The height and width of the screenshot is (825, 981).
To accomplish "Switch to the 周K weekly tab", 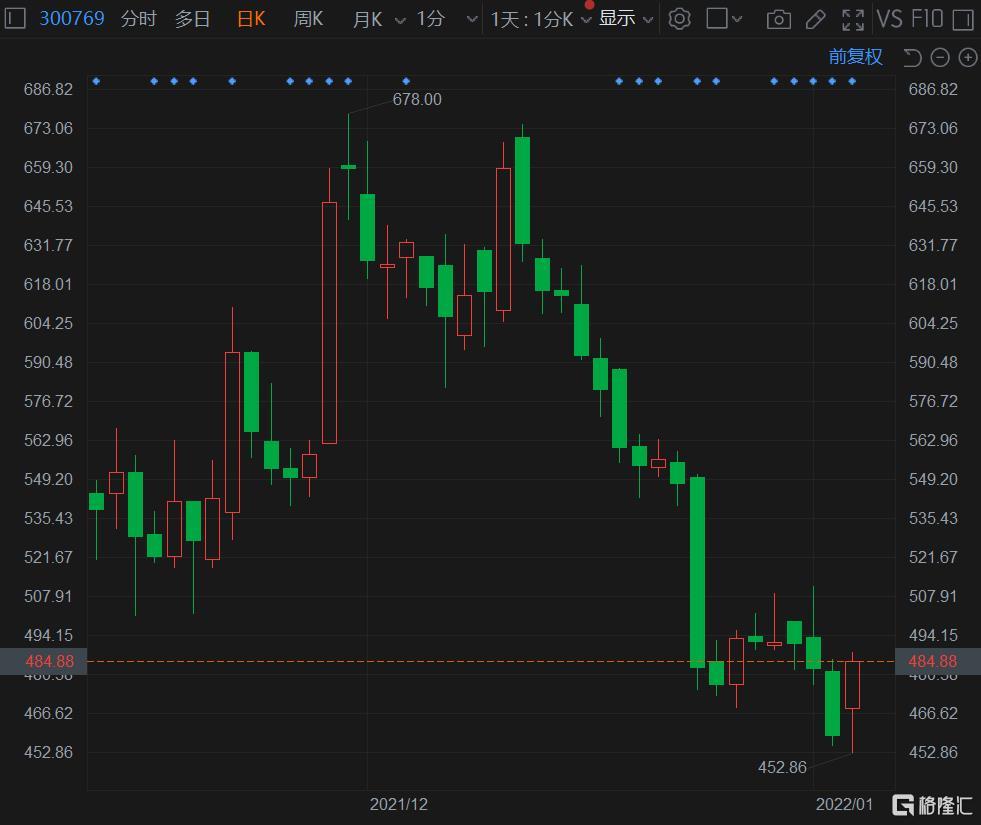I will coord(308,19).
